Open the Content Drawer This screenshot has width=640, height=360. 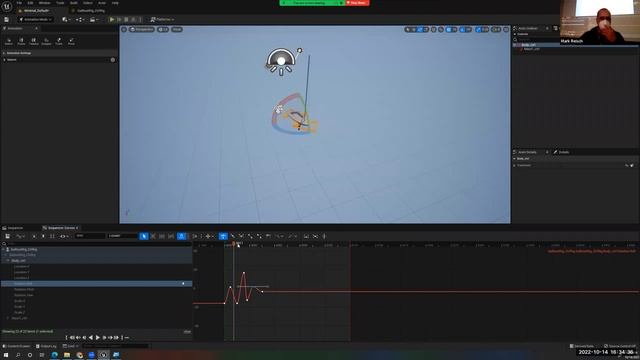17,346
